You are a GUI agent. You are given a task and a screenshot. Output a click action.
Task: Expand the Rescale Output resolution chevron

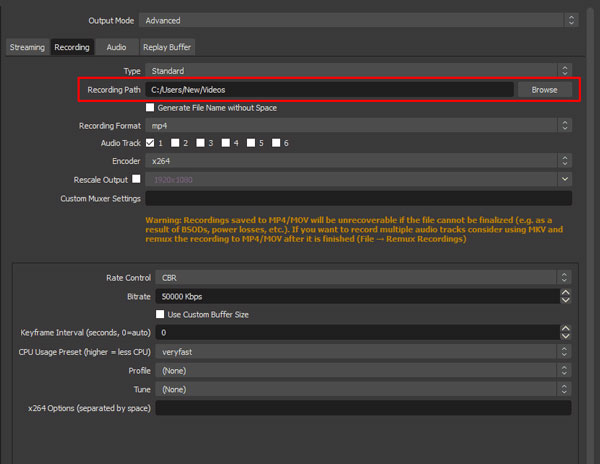(565, 179)
